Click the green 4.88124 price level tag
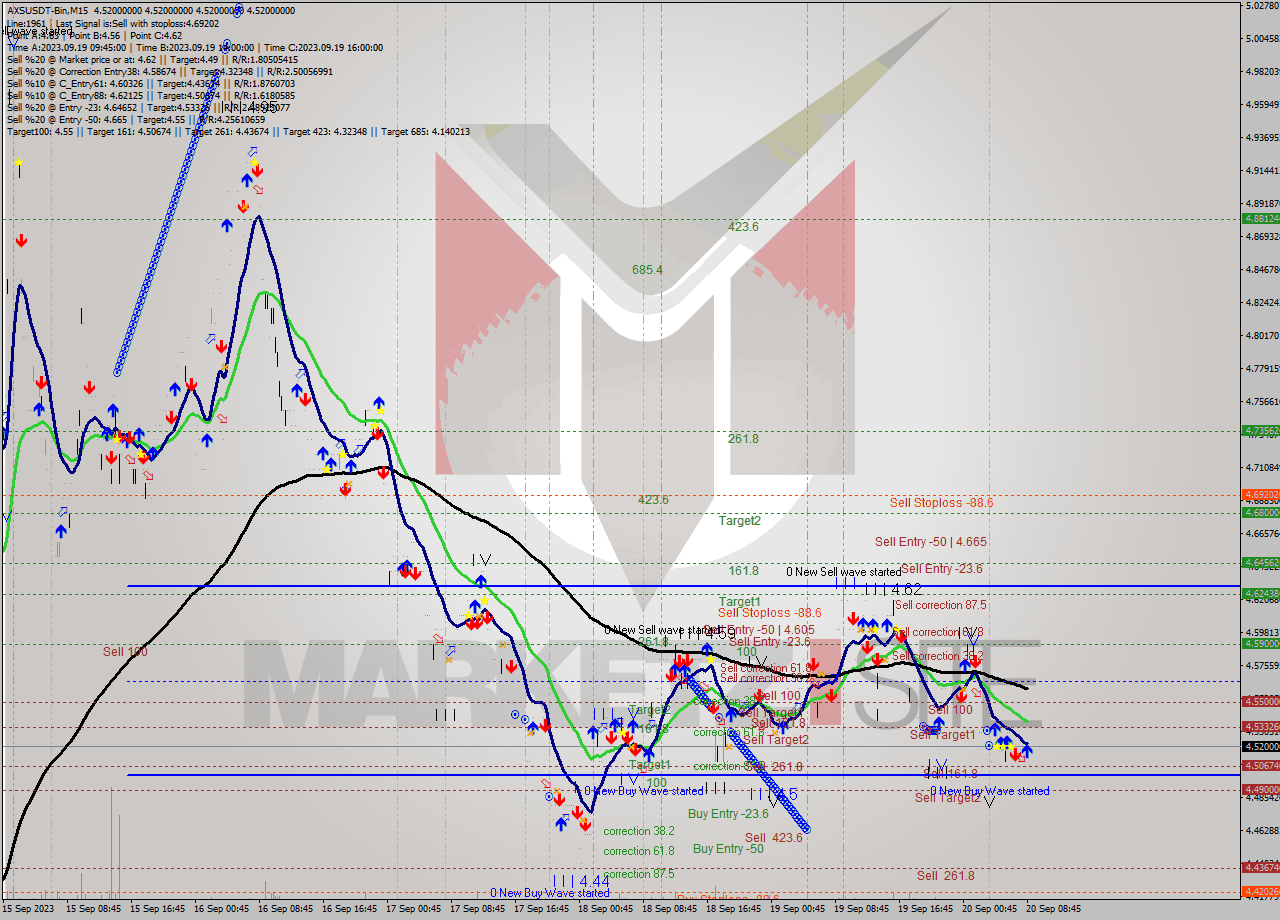 pos(1260,218)
